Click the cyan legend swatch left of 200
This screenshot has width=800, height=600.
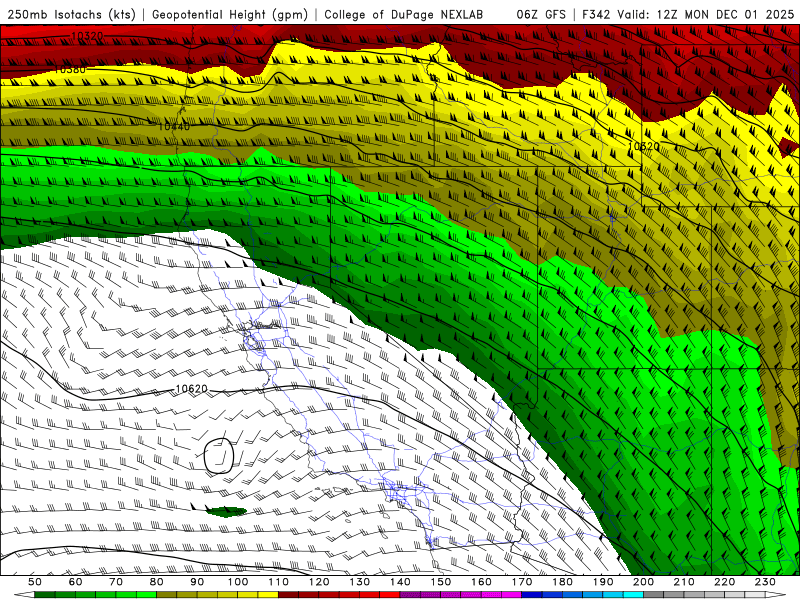tap(633, 595)
